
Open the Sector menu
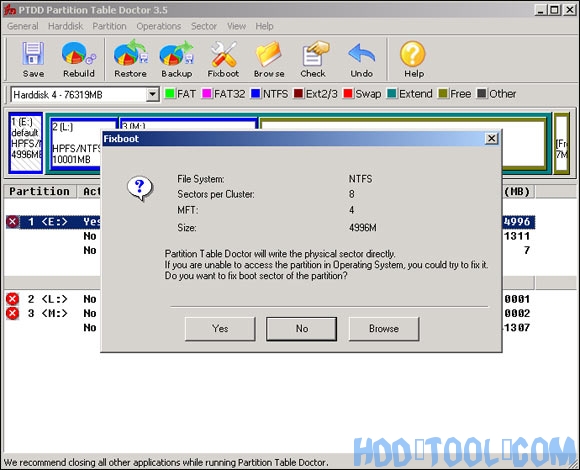coord(204,26)
